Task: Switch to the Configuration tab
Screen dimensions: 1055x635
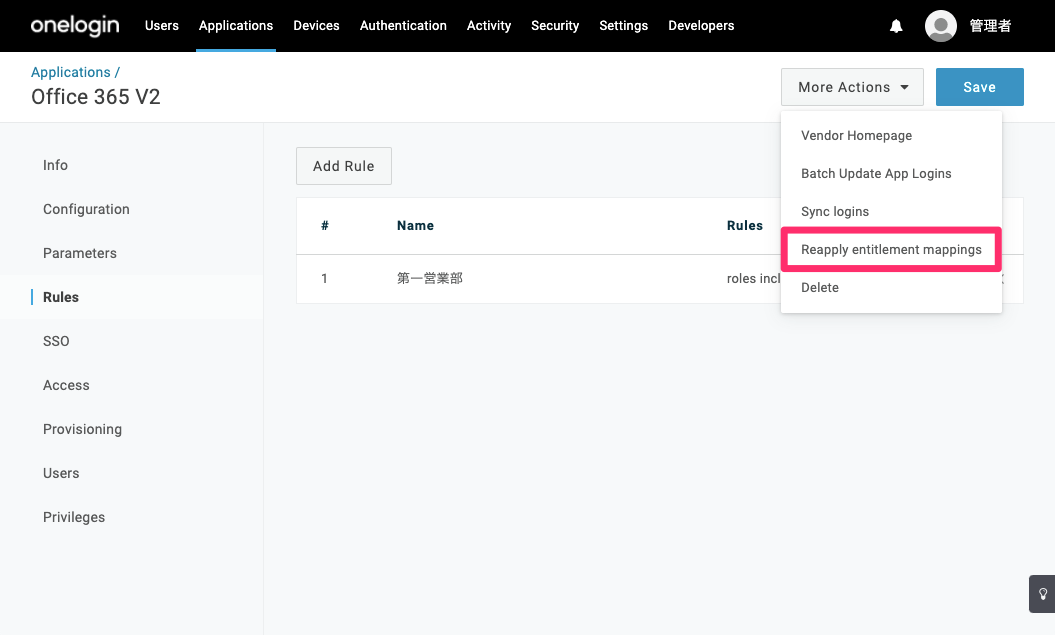Action: coord(86,209)
